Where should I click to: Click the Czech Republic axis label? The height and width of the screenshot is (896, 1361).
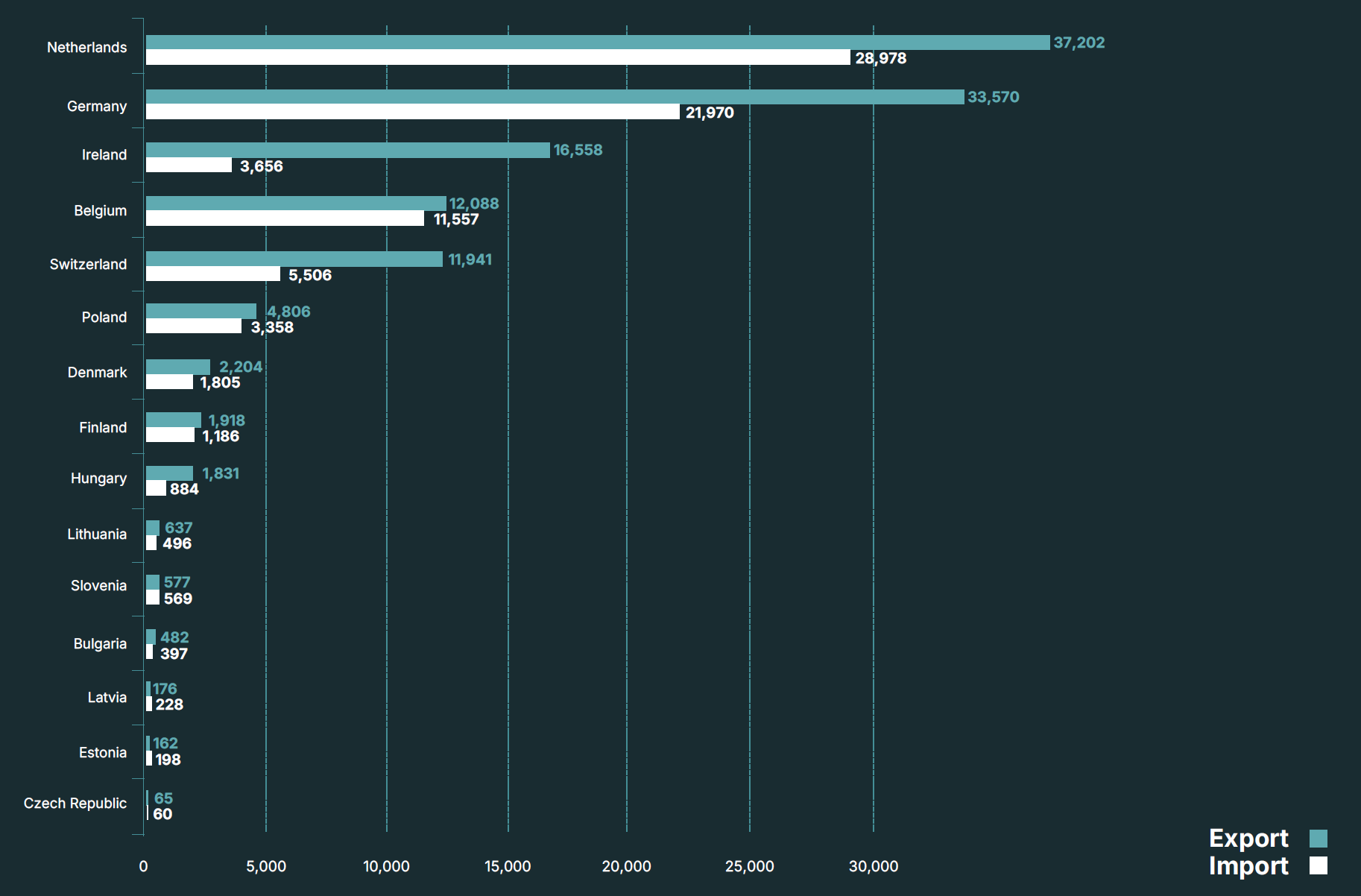pos(75,803)
